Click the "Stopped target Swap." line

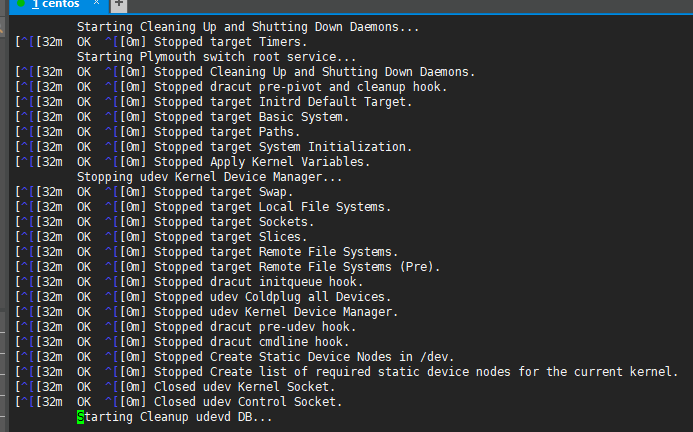(x=222, y=192)
